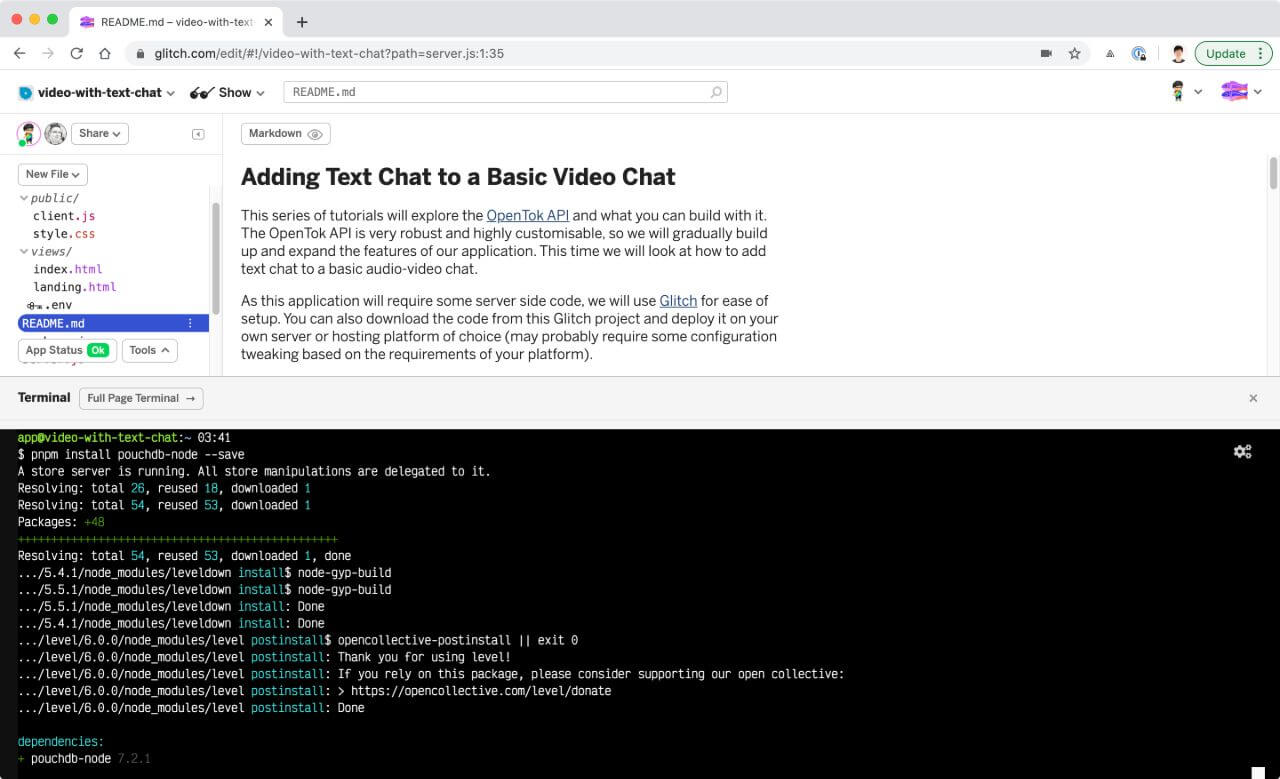The image size is (1280, 779).
Task: Open the user account avatar dropdown
Action: coord(1186,92)
